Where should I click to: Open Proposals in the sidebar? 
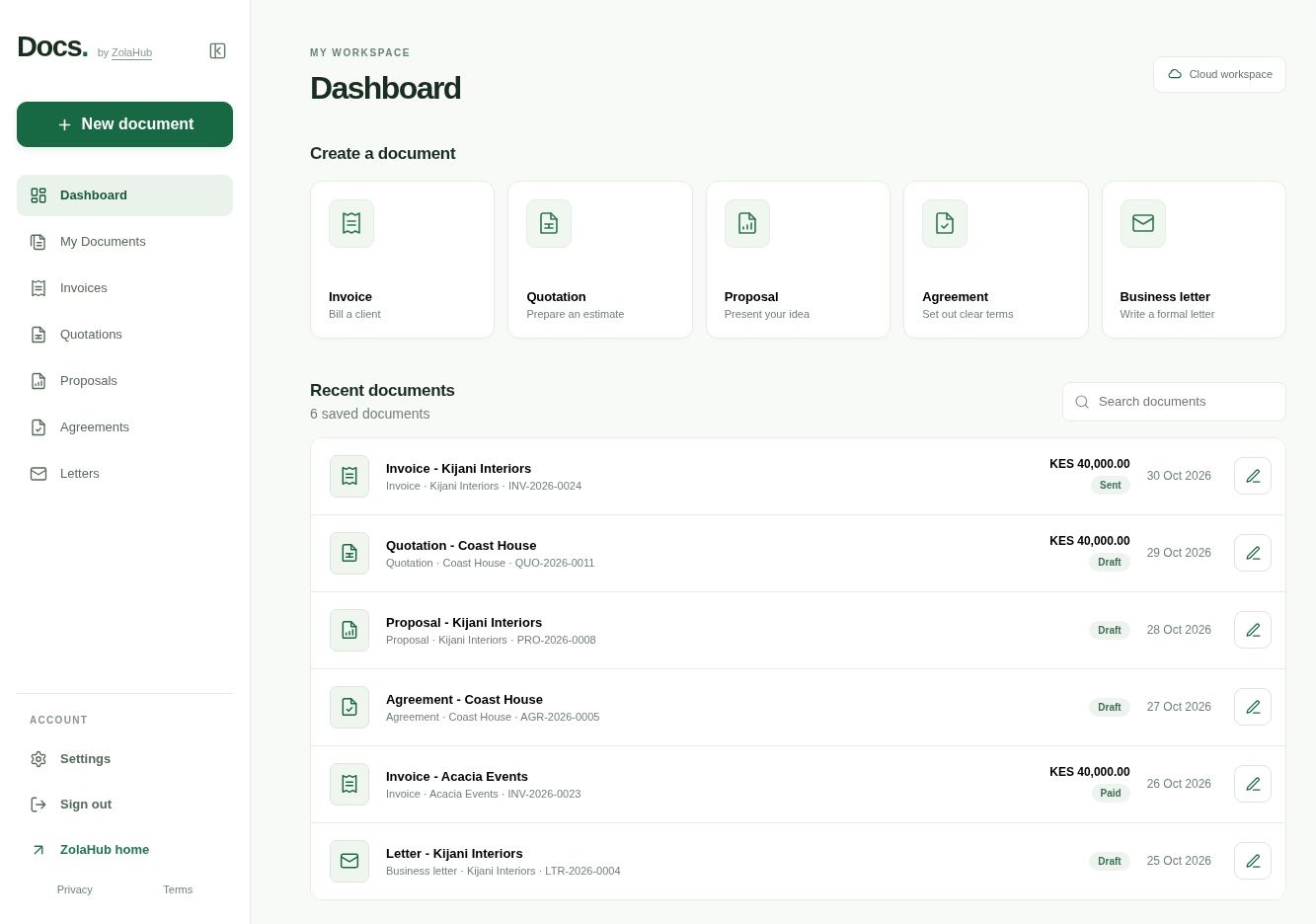point(124,381)
